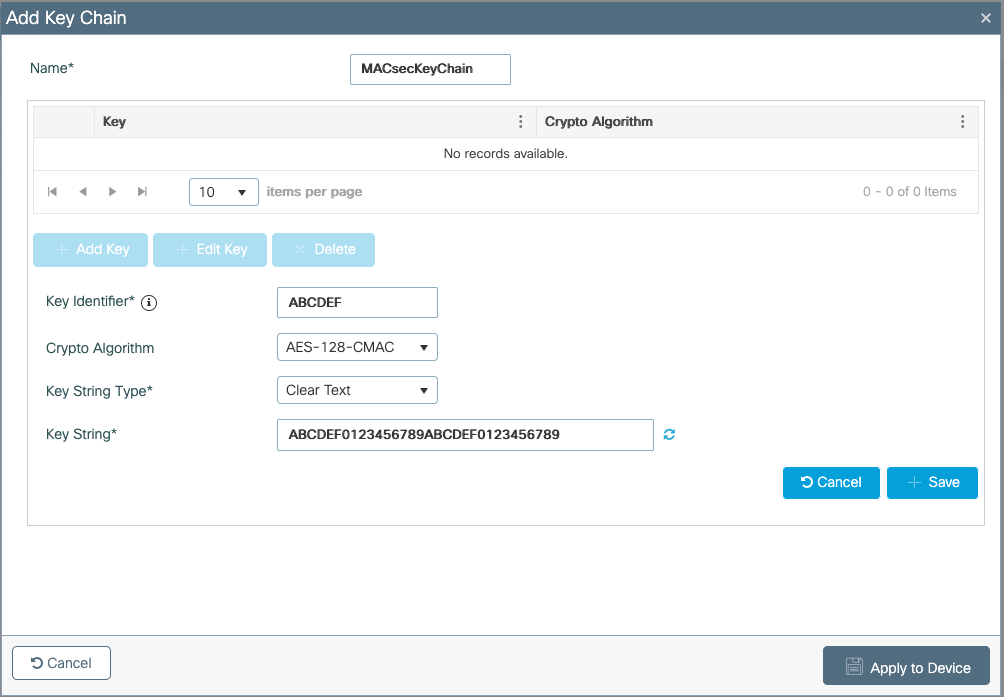Go to next page of records
The height and width of the screenshot is (697, 1004).
click(113, 191)
